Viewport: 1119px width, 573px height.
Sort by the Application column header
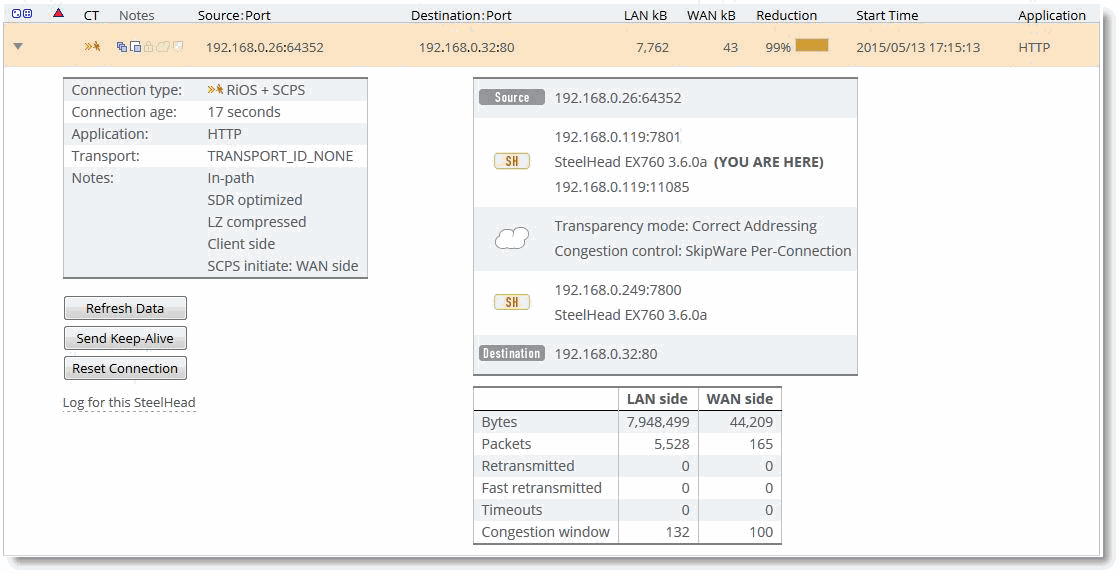(x=1051, y=15)
